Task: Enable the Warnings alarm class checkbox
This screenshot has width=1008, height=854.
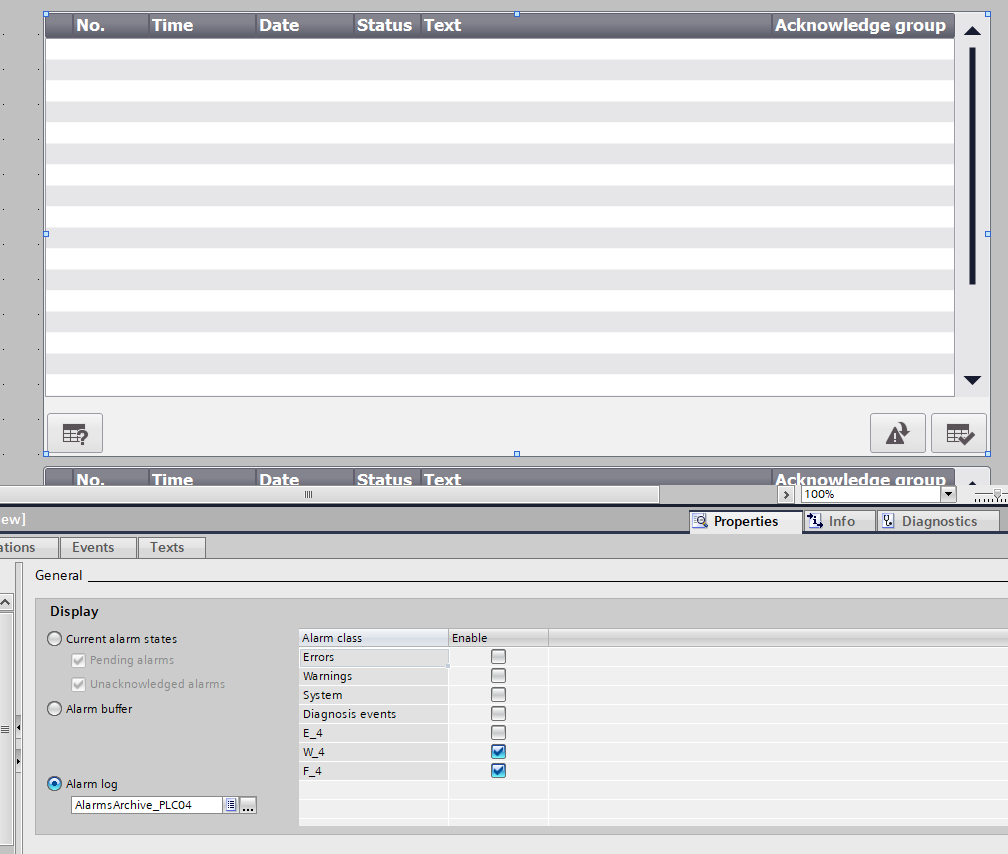Action: tap(498, 676)
